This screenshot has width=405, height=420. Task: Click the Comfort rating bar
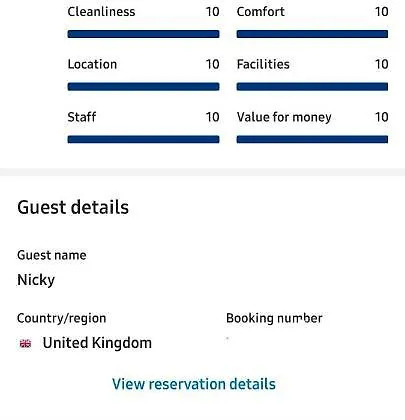click(x=312, y=34)
